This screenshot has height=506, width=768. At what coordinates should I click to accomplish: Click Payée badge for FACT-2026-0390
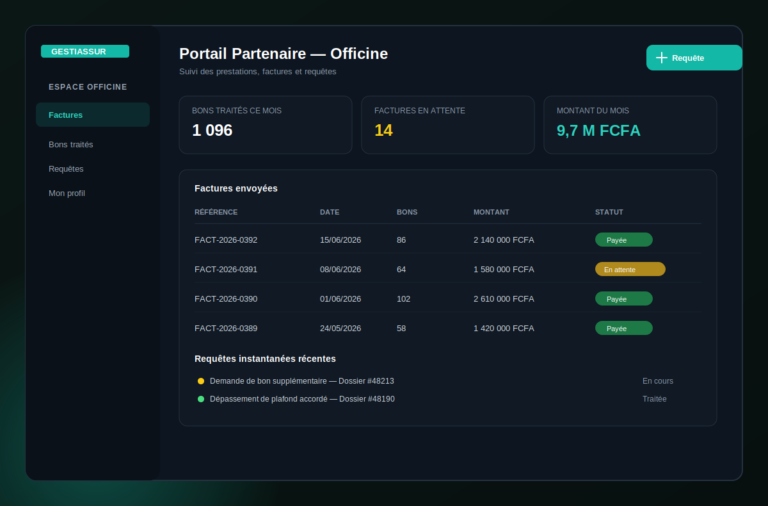624,299
